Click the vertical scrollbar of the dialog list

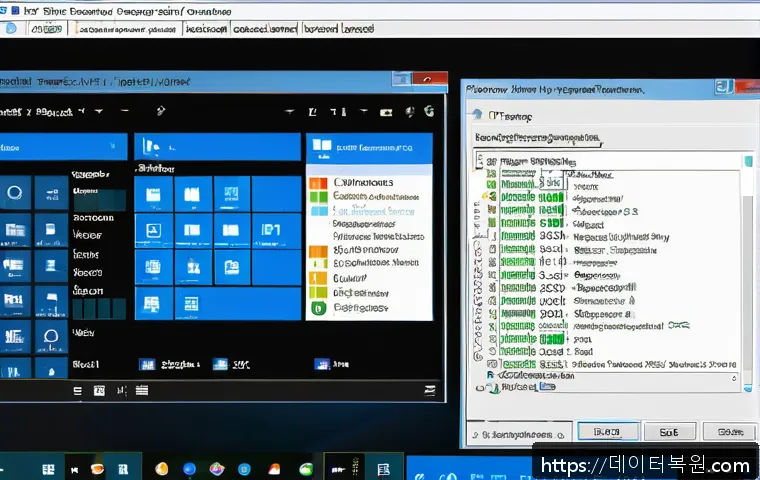[x=747, y=270]
